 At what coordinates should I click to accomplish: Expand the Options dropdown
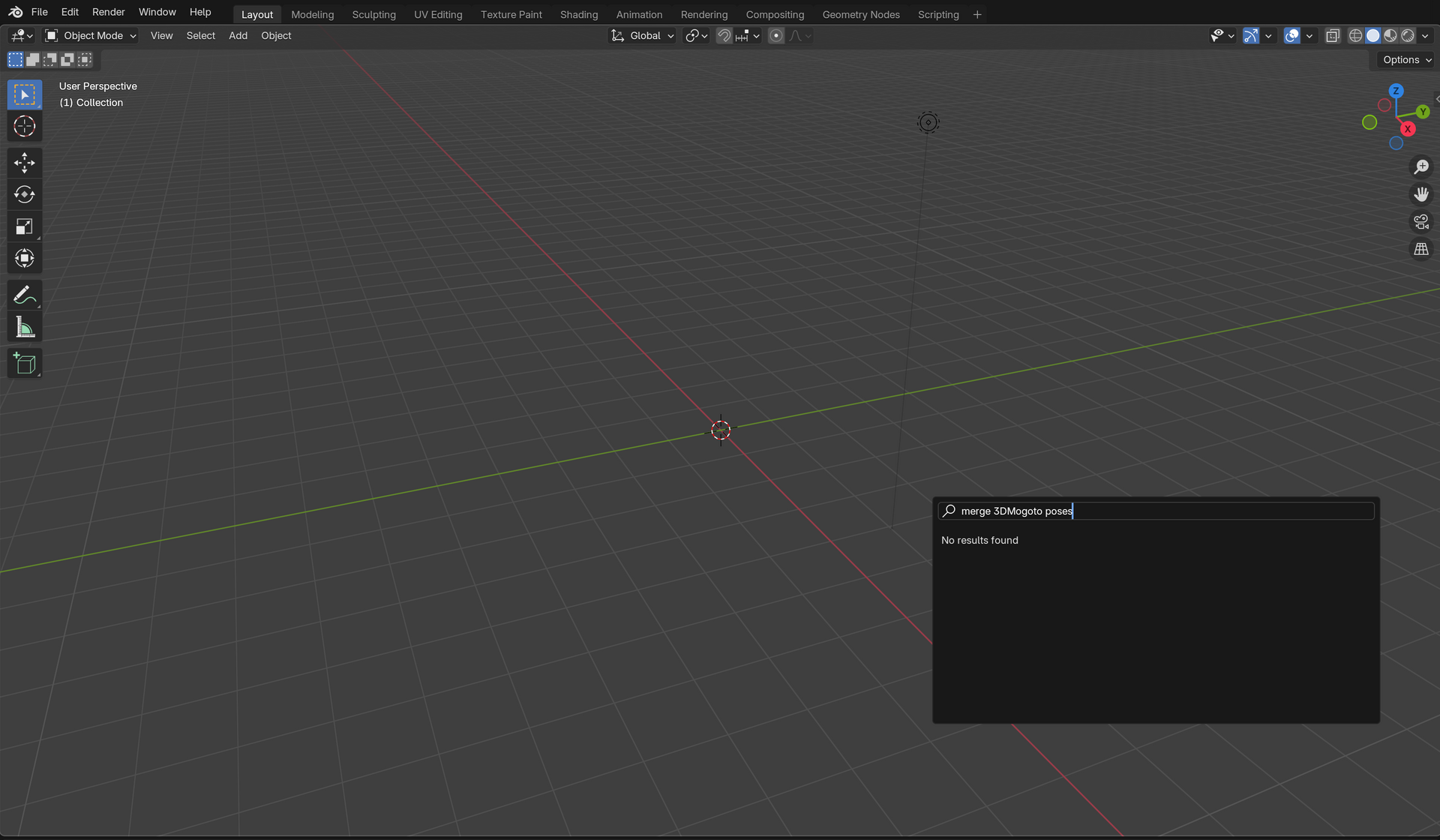[1407, 60]
